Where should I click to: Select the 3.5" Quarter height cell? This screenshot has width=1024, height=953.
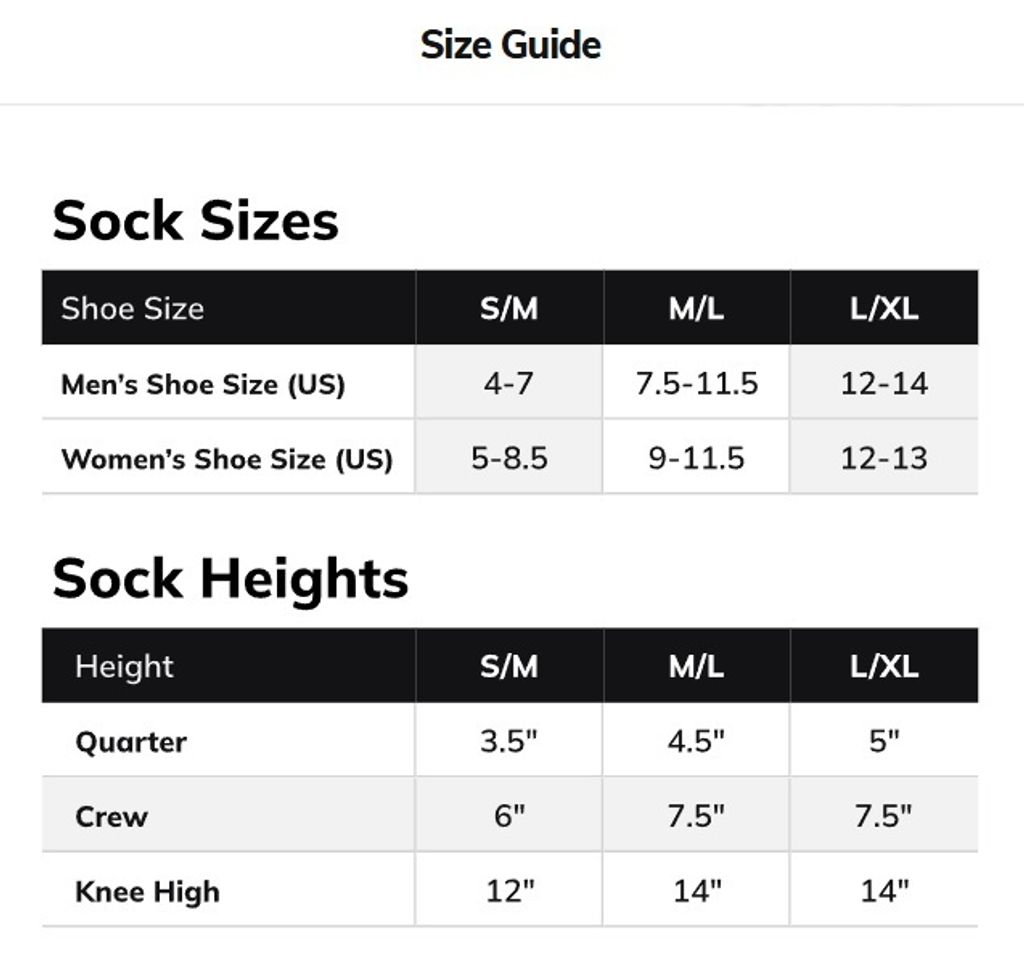pyautogui.click(x=509, y=742)
